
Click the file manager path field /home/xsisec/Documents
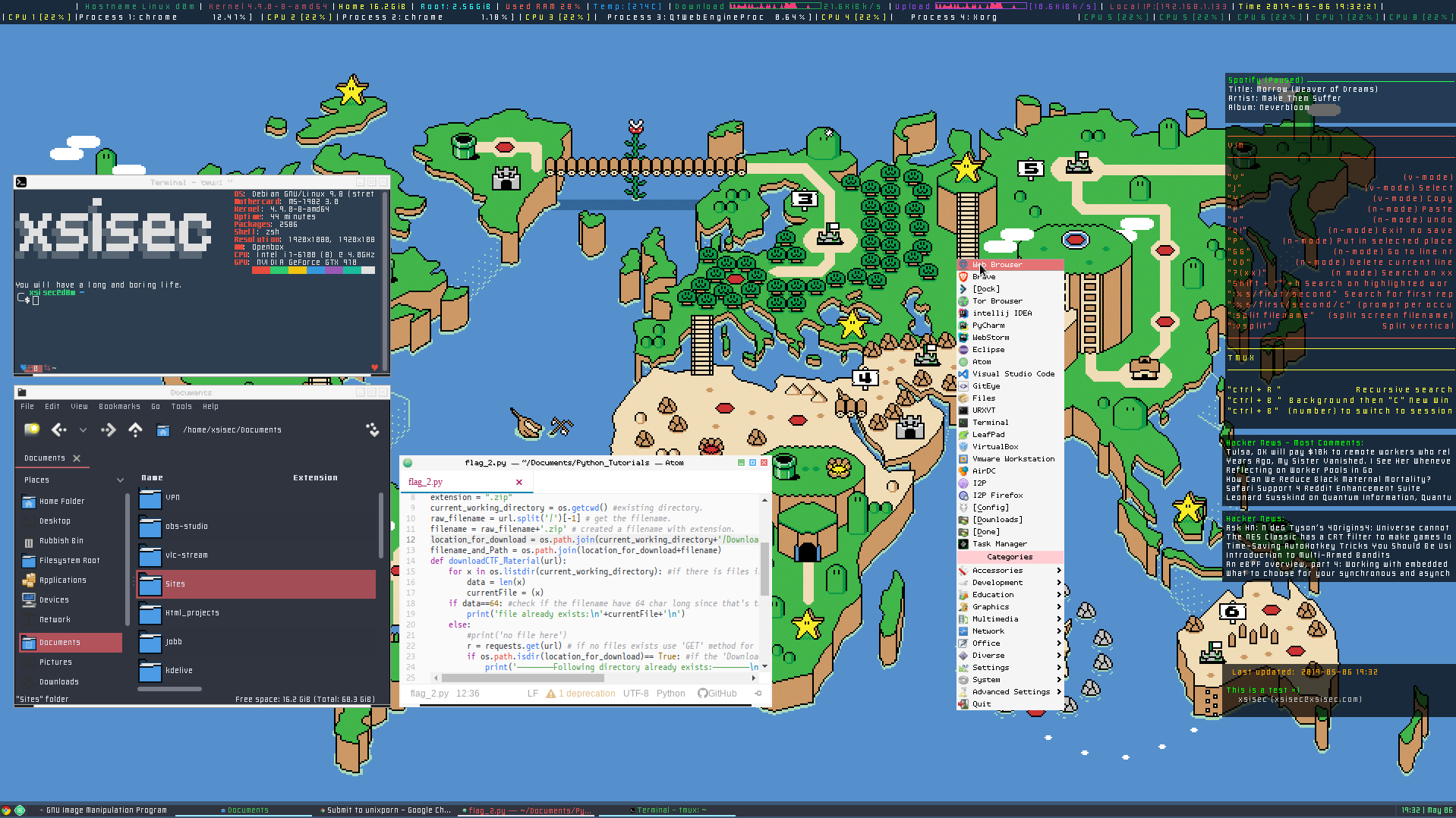coord(232,430)
